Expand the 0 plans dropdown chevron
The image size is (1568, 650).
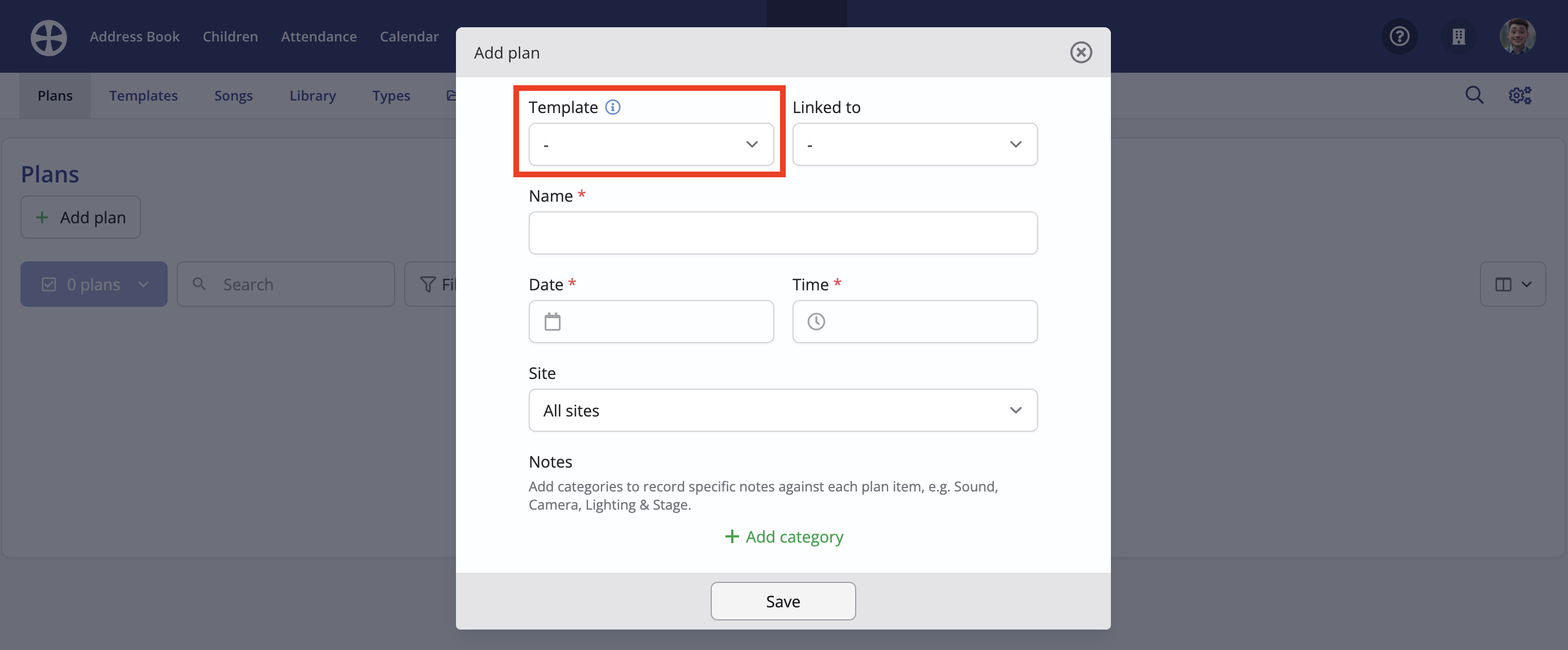(143, 284)
